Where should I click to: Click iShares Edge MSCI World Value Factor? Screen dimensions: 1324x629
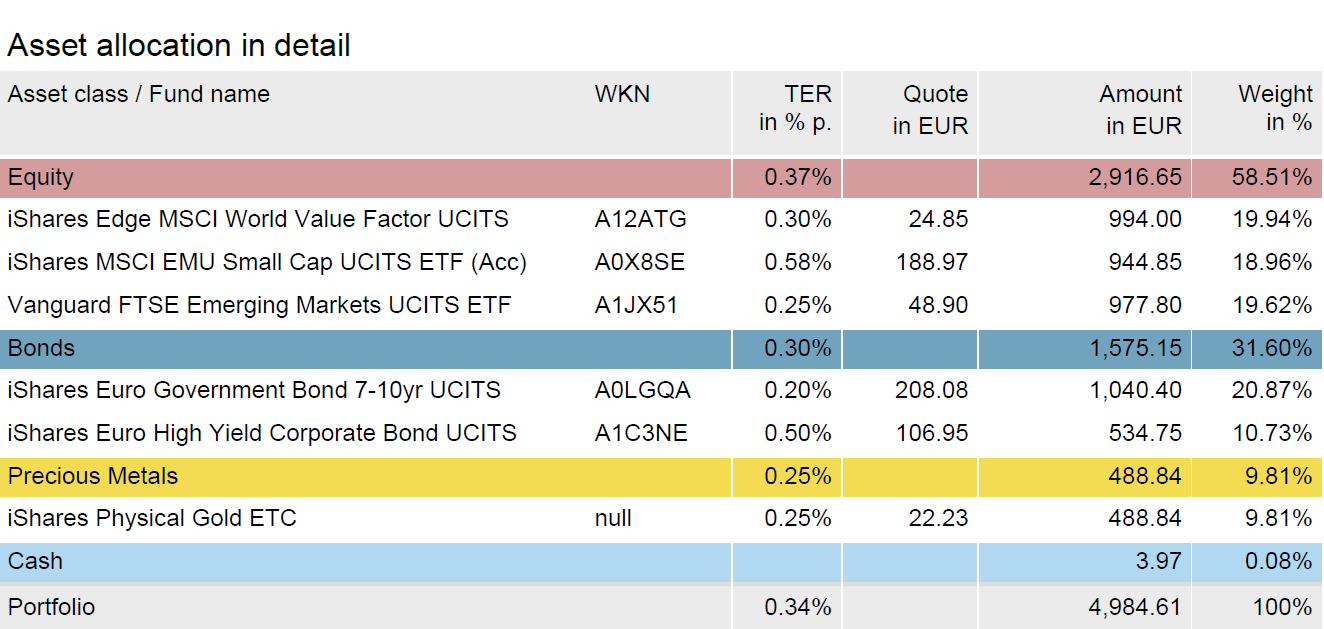point(258,219)
